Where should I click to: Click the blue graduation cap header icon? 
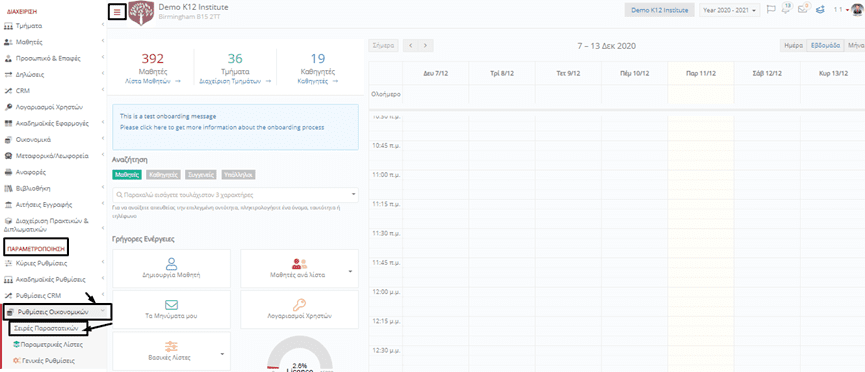coord(820,10)
